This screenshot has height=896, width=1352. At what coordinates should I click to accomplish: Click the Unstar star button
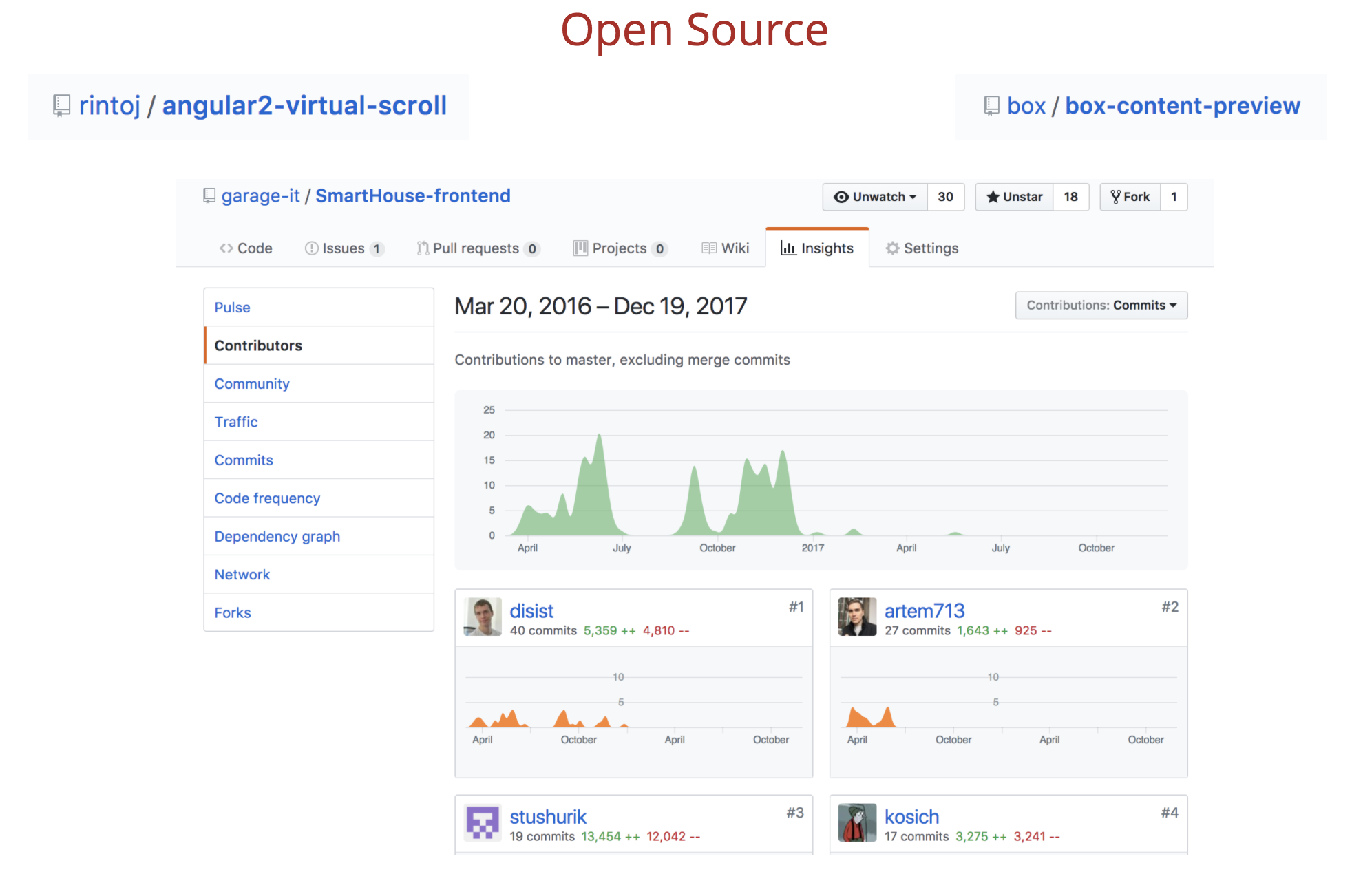[1014, 197]
